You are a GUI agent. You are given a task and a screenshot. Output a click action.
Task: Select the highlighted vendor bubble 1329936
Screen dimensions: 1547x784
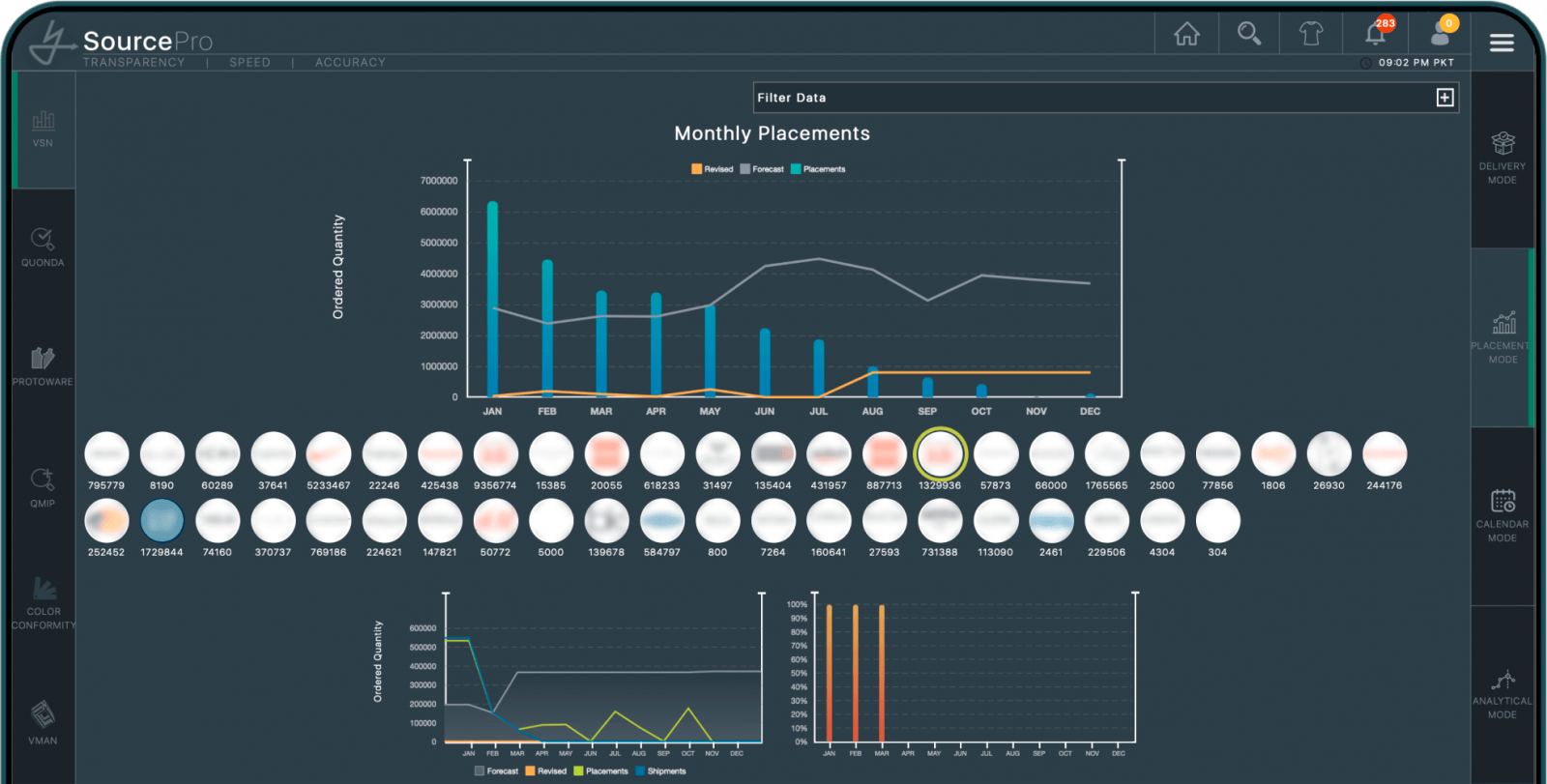click(x=940, y=453)
